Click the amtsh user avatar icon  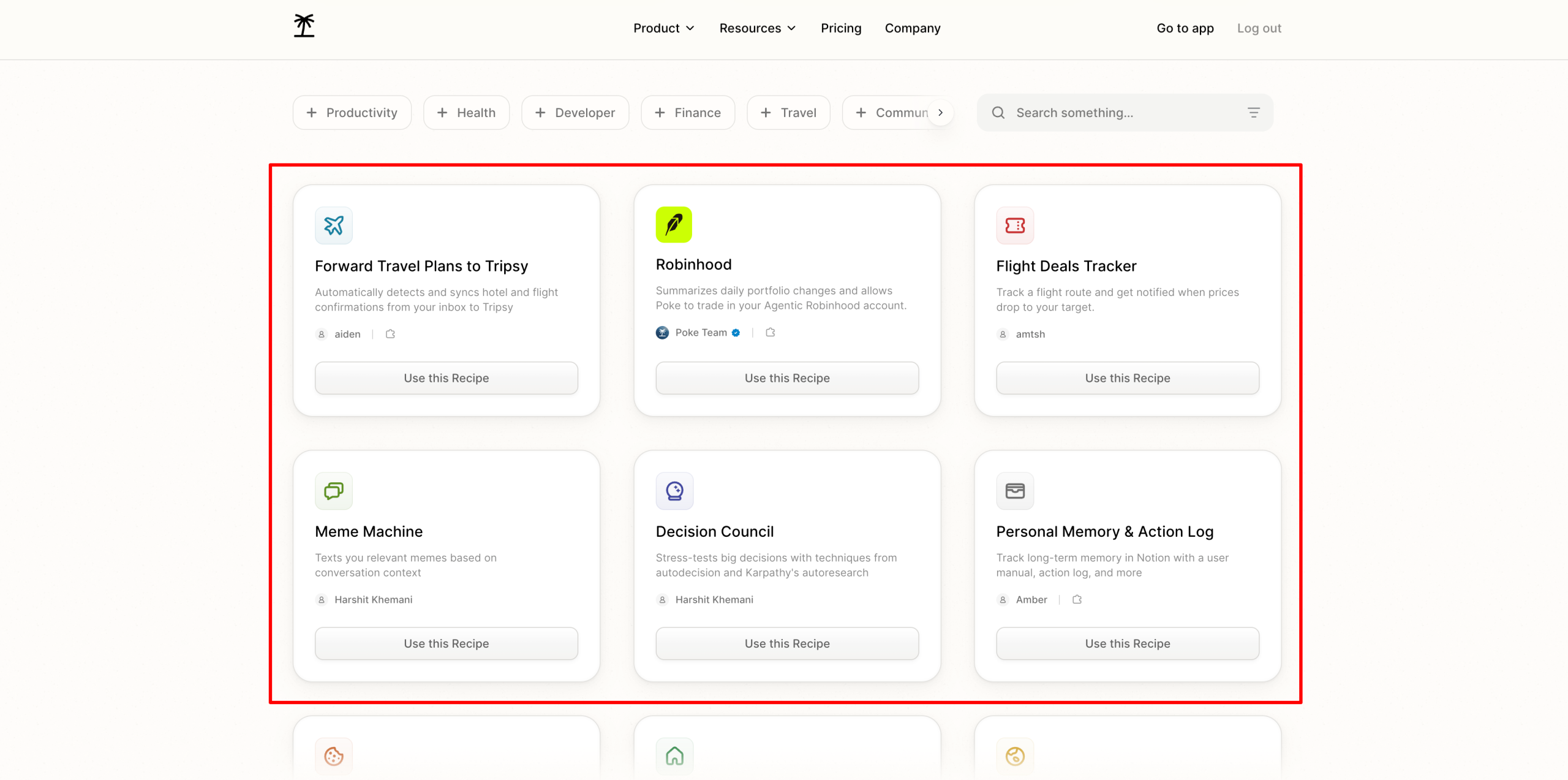pos(1003,334)
